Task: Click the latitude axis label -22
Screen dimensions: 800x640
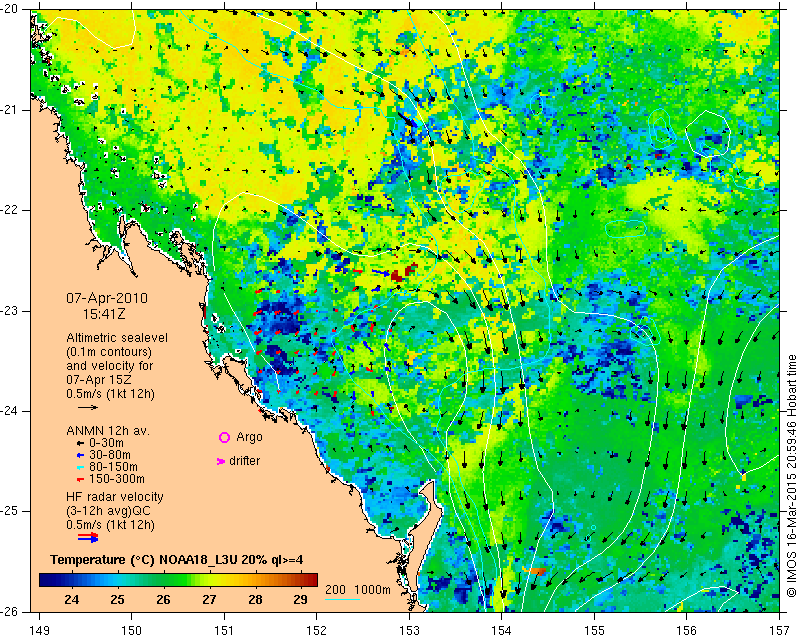Action: (x=9, y=210)
